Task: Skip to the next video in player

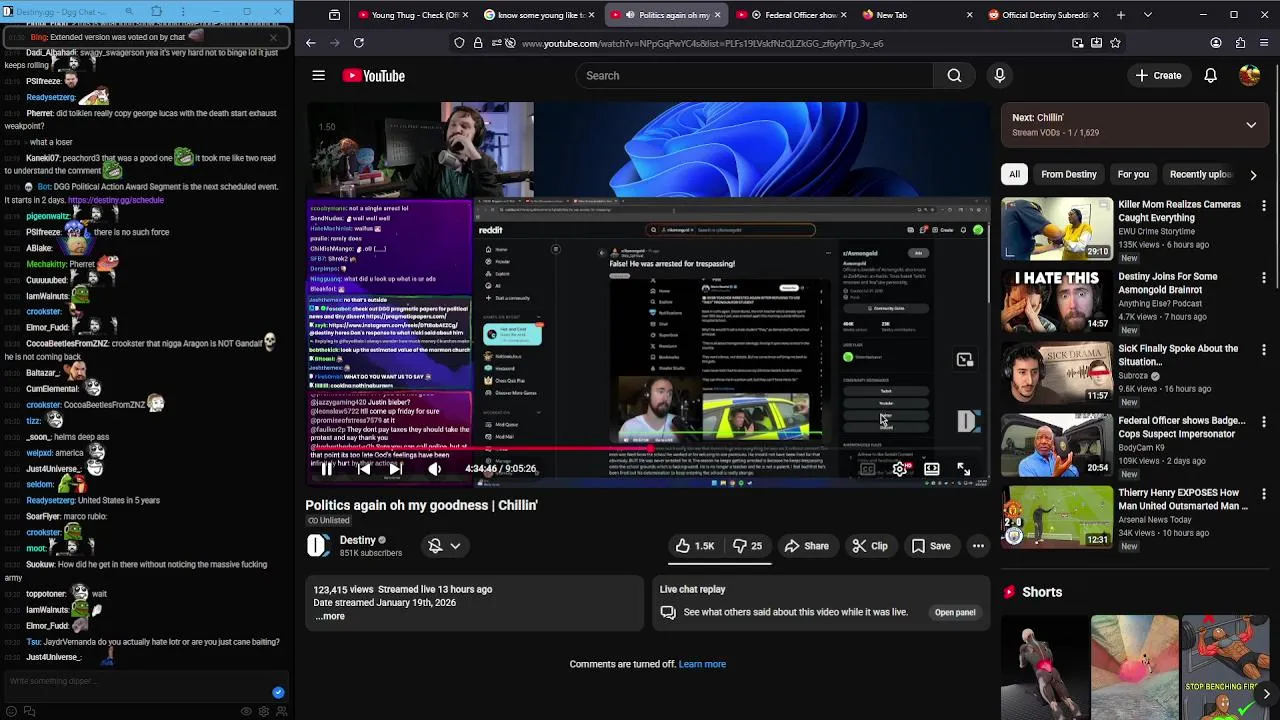Action: pyautogui.click(x=395, y=468)
